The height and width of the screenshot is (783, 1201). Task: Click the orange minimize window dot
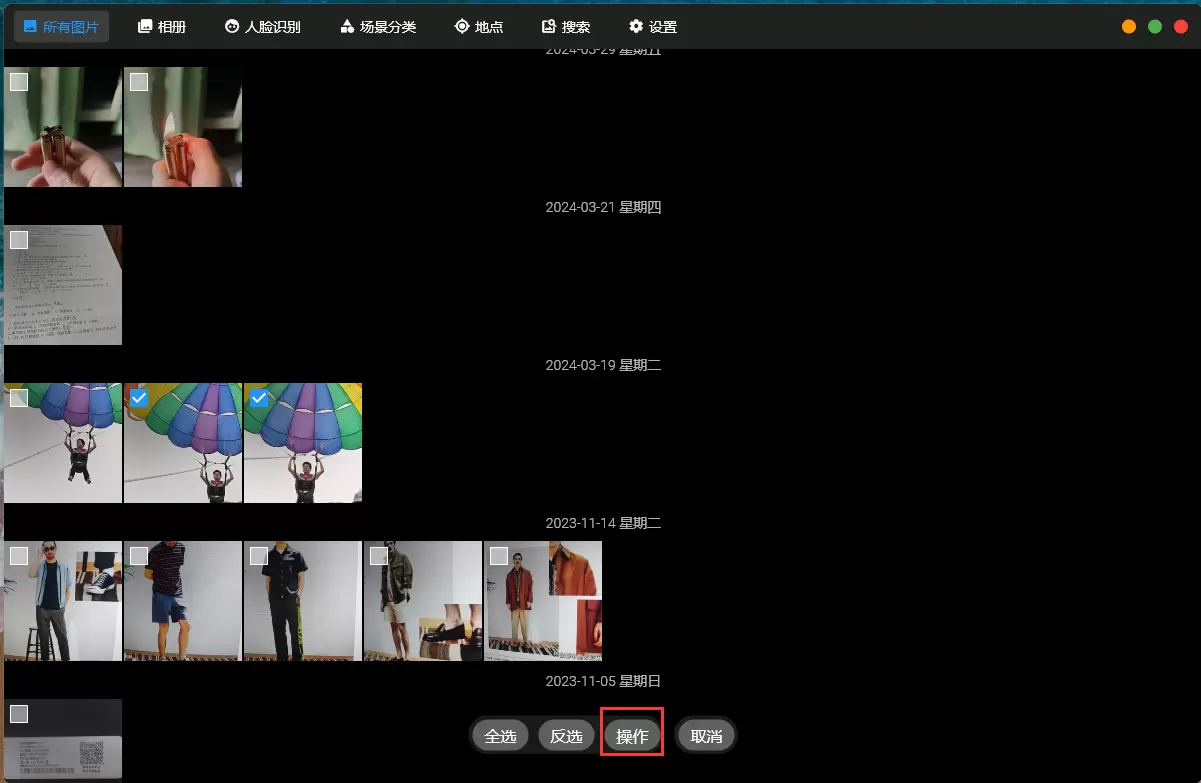[x=1129, y=27]
